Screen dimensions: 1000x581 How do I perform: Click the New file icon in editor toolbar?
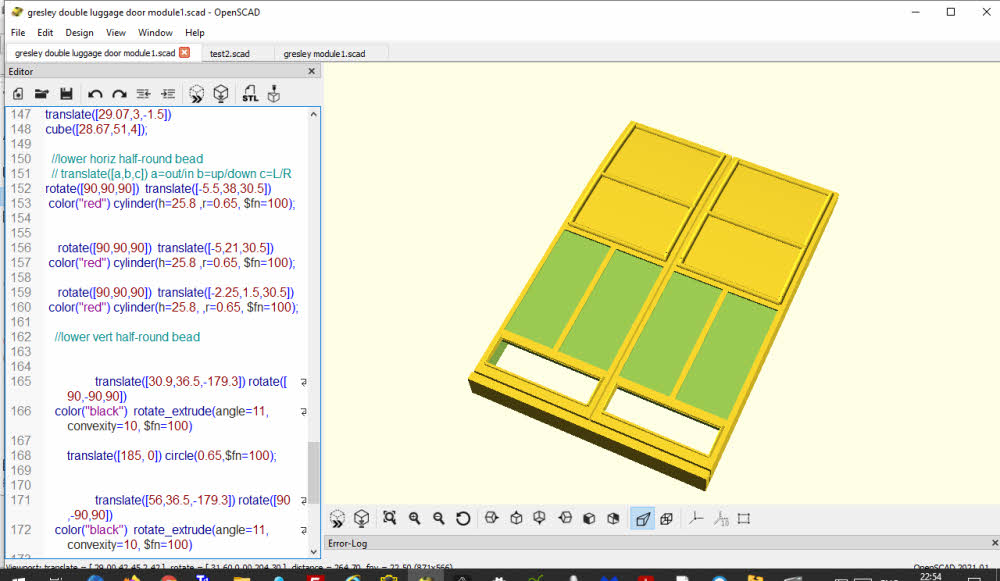pos(18,93)
